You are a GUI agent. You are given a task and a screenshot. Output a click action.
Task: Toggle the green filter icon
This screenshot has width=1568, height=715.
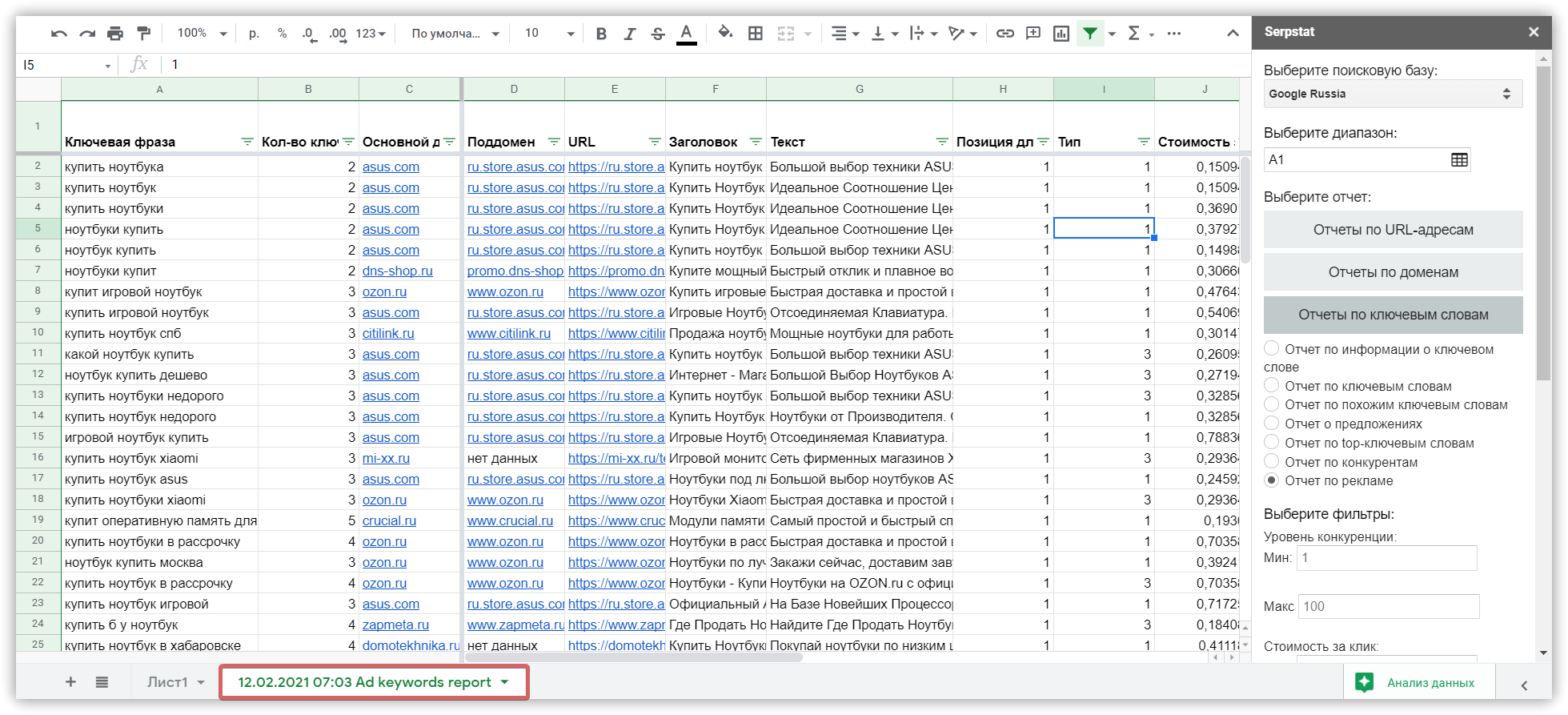(x=1090, y=34)
